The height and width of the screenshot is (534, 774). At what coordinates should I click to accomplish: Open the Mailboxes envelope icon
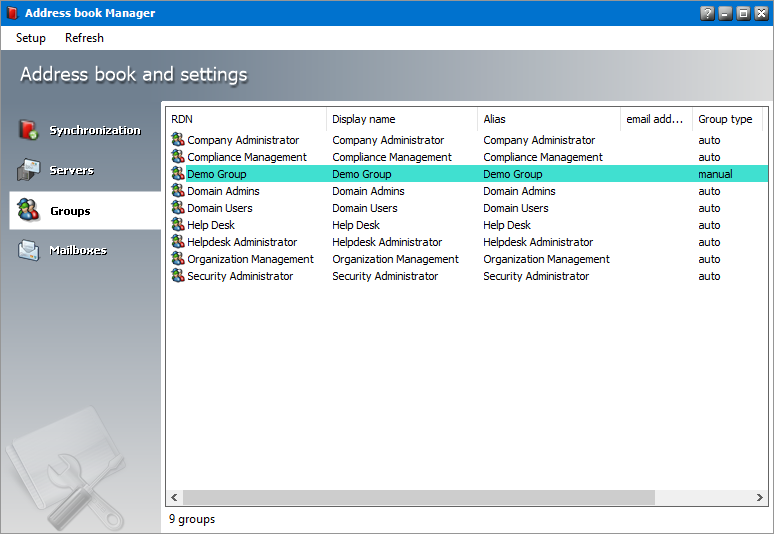(28, 250)
